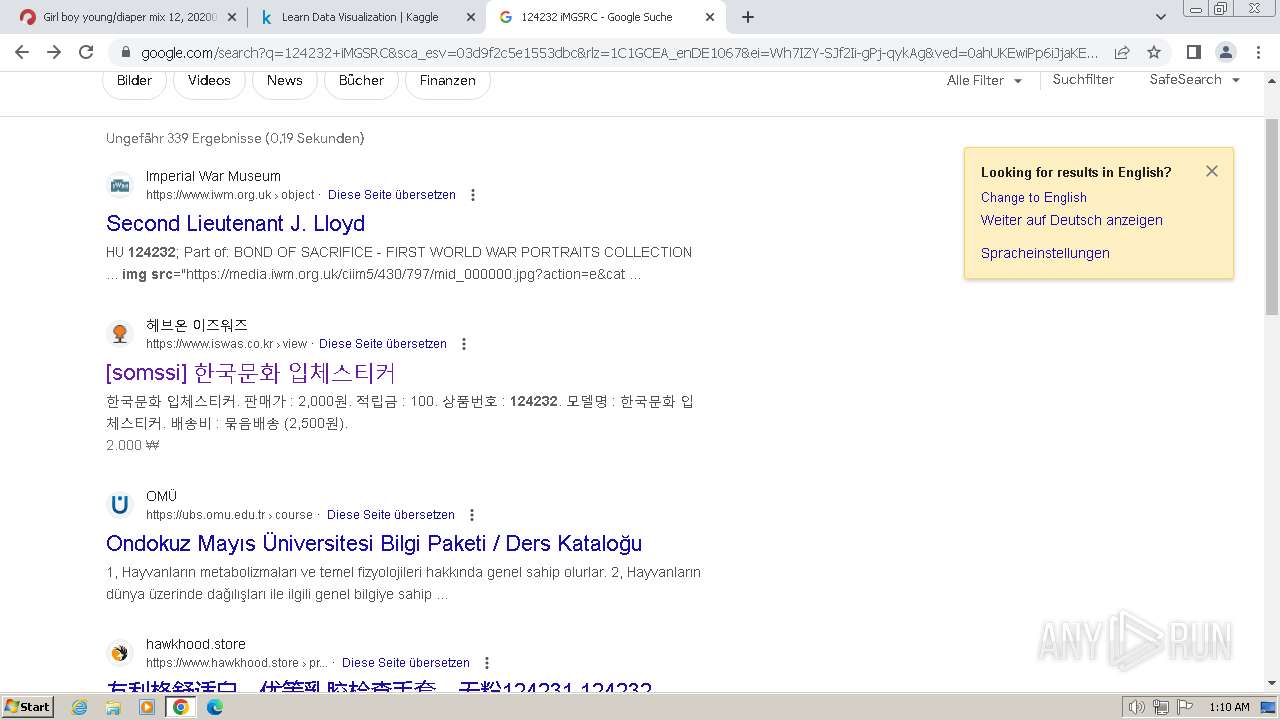
Task: Select Chrome in the taskbar
Action: pos(181,707)
